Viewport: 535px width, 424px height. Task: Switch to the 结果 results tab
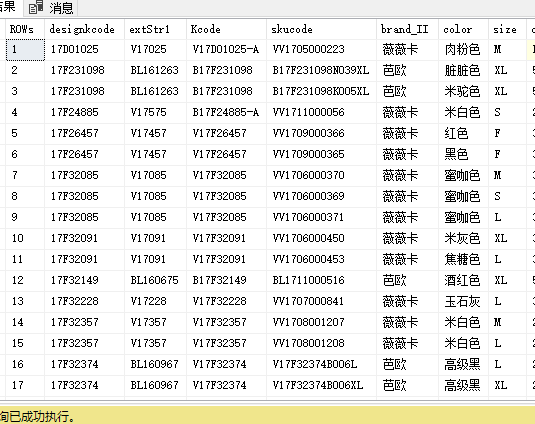click(x=8, y=7)
